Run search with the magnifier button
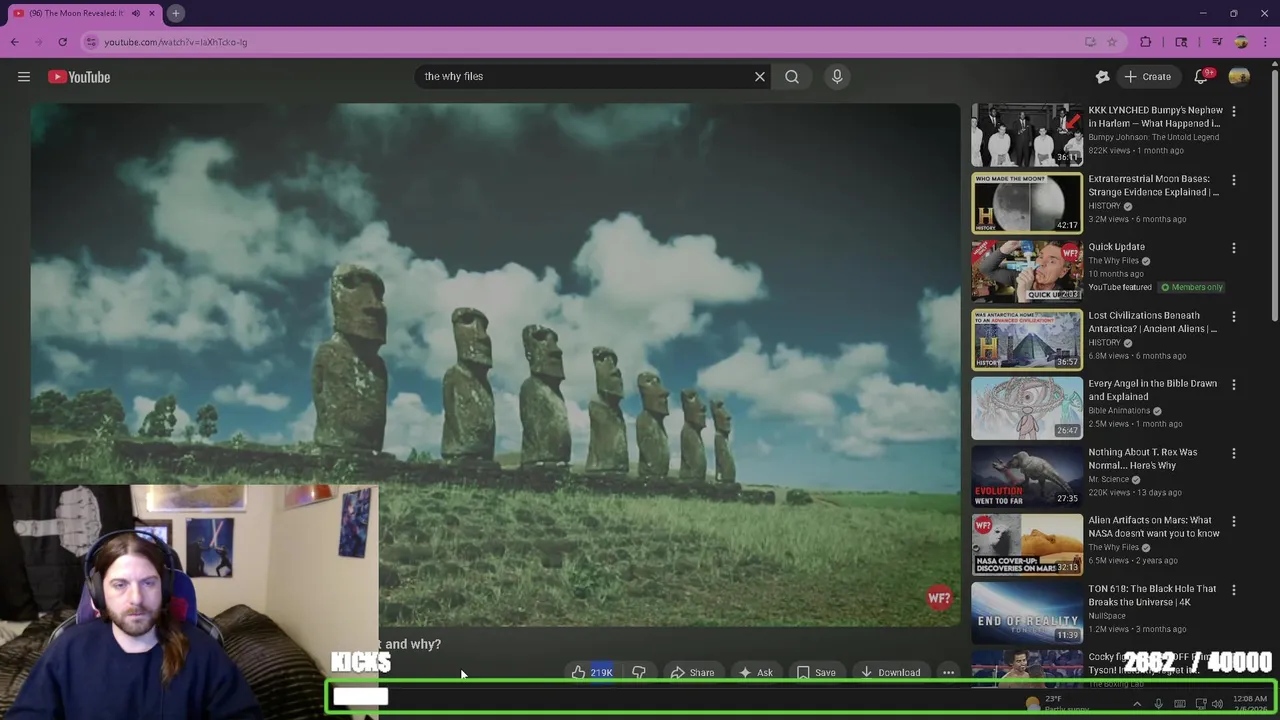The width and height of the screenshot is (1280, 720). (x=792, y=76)
